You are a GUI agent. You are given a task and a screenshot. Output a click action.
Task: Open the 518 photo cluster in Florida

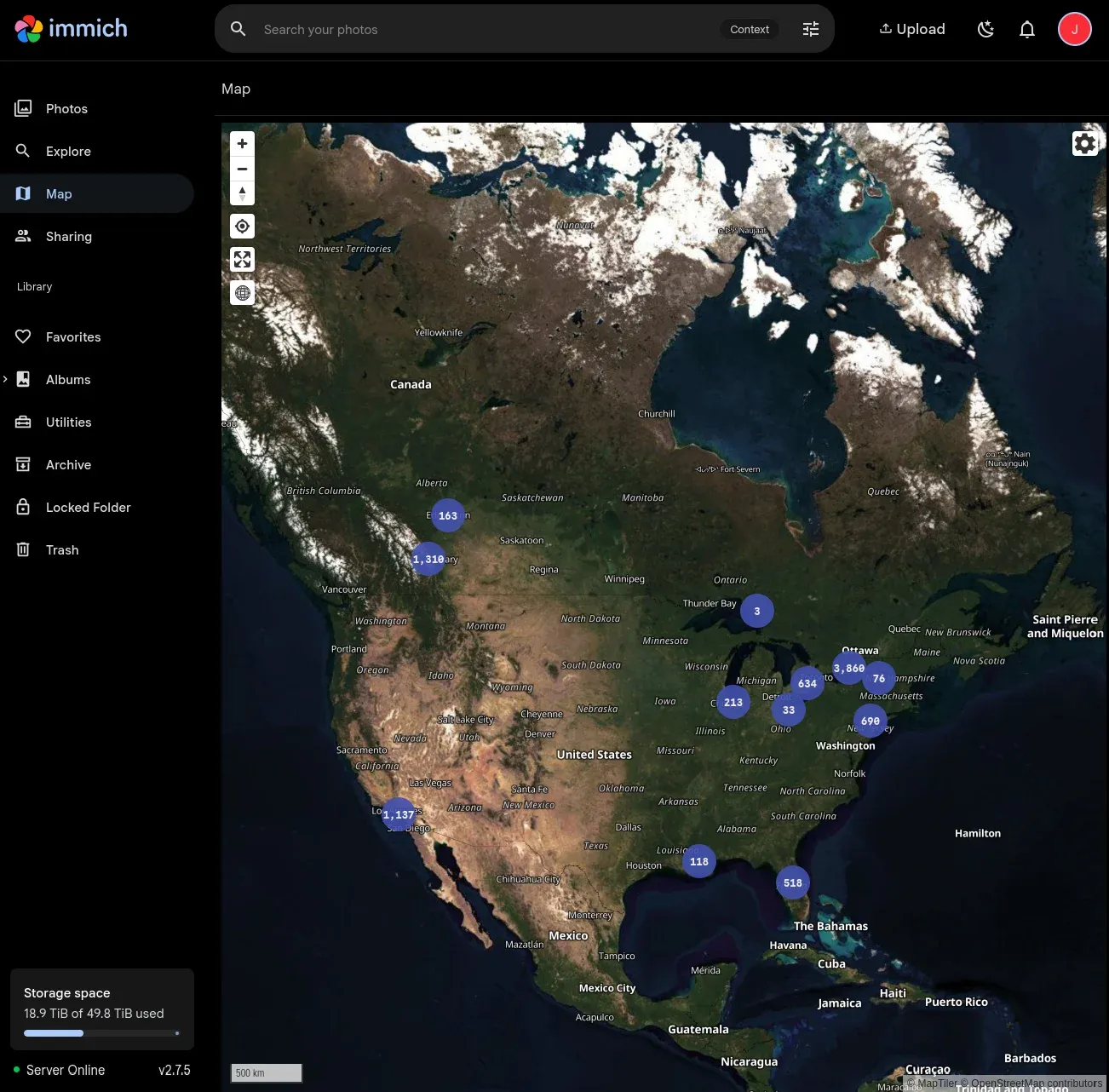point(793,882)
